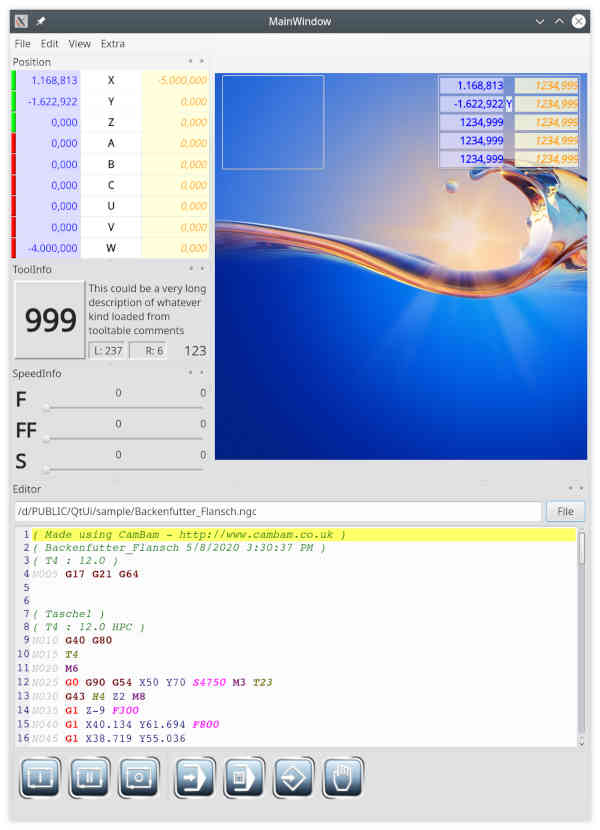Click the W axis label in Position panel
Viewport: 600px width, 830px height.
(x=111, y=248)
